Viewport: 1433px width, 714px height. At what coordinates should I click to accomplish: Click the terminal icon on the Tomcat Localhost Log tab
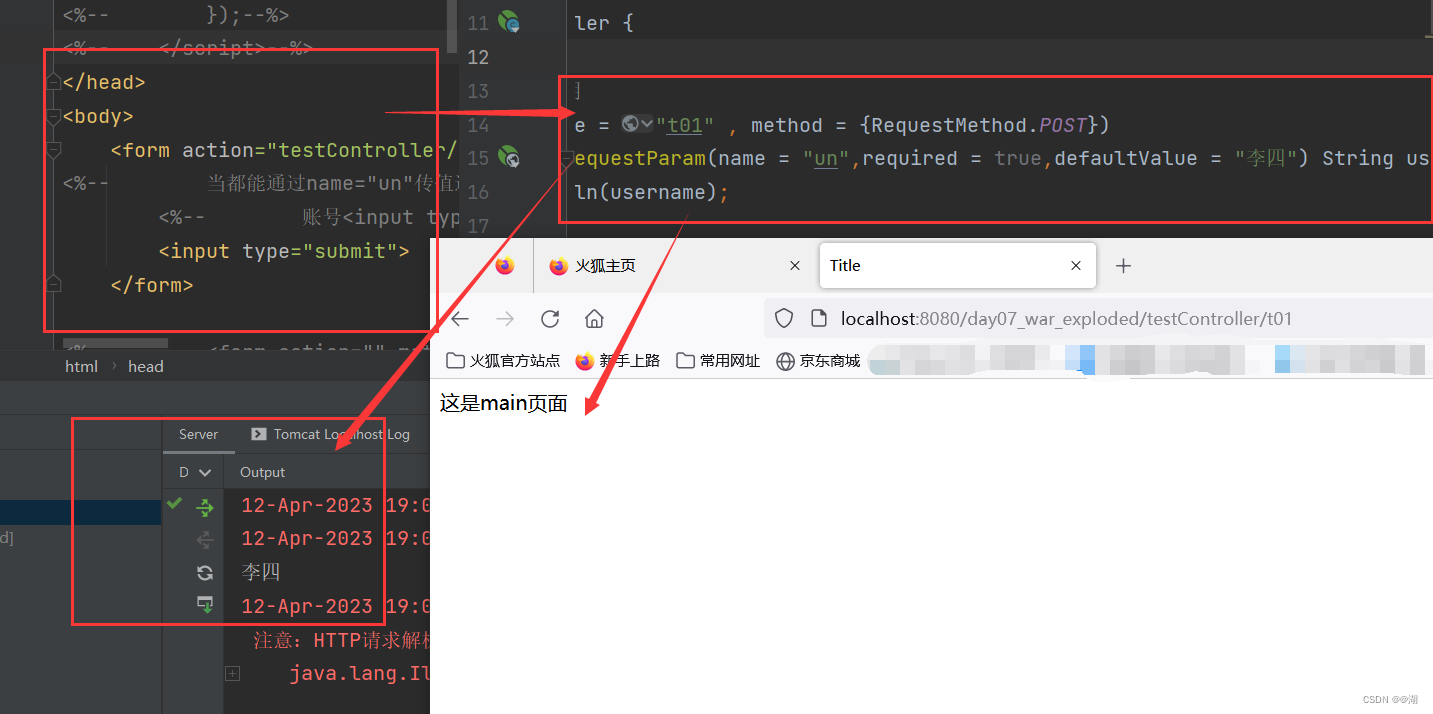(258, 434)
